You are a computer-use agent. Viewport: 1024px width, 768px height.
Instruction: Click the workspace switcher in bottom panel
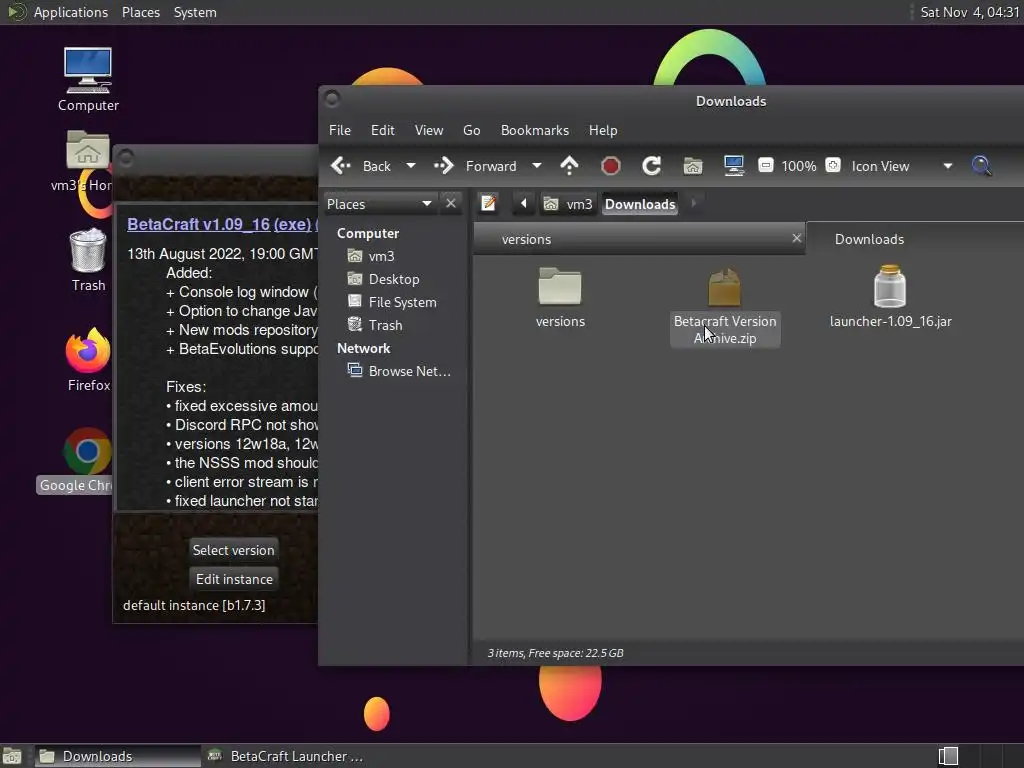[948, 756]
